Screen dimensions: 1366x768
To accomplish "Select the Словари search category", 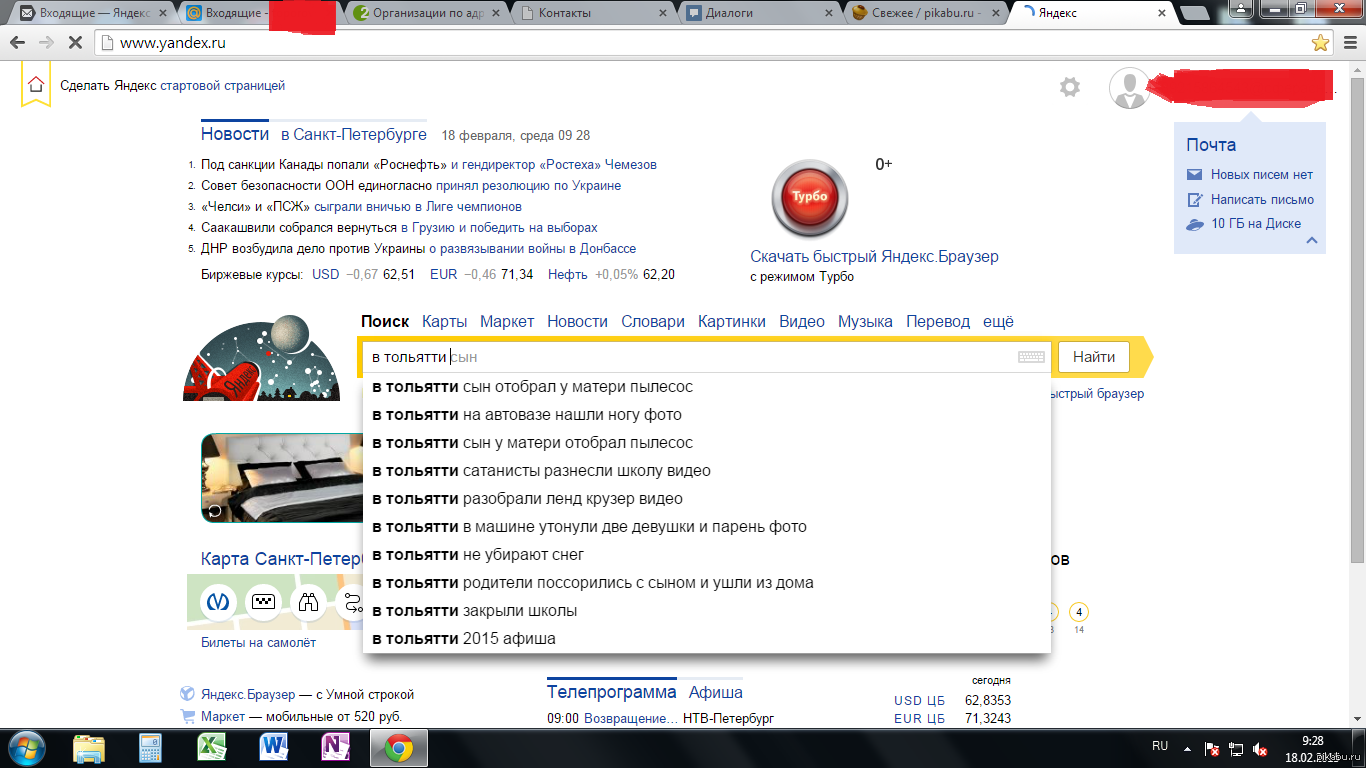I will tap(653, 321).
